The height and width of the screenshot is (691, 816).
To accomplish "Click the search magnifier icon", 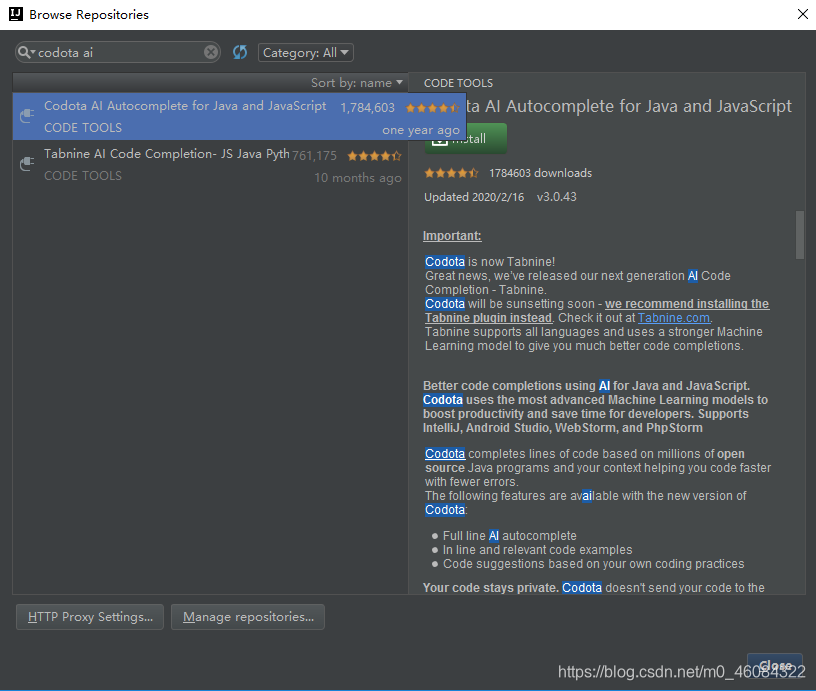I will click(24, 52).
